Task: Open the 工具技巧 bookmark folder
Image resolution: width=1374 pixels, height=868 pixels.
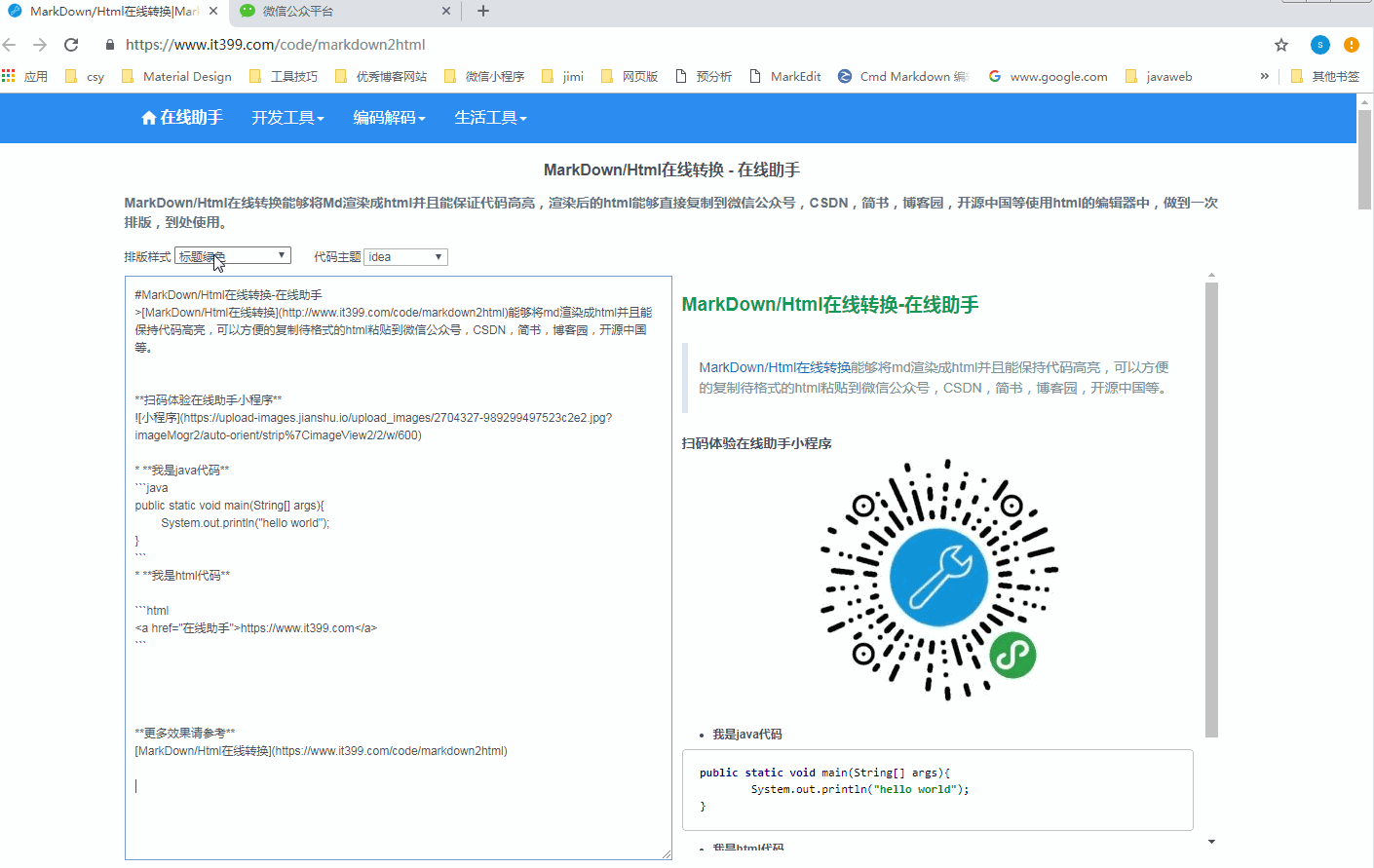Action: point(284,76)
